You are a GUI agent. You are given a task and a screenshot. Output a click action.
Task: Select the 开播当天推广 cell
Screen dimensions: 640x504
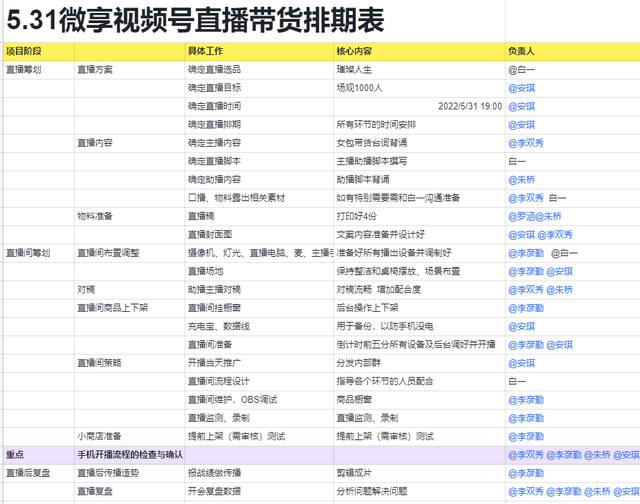[259, 363]
